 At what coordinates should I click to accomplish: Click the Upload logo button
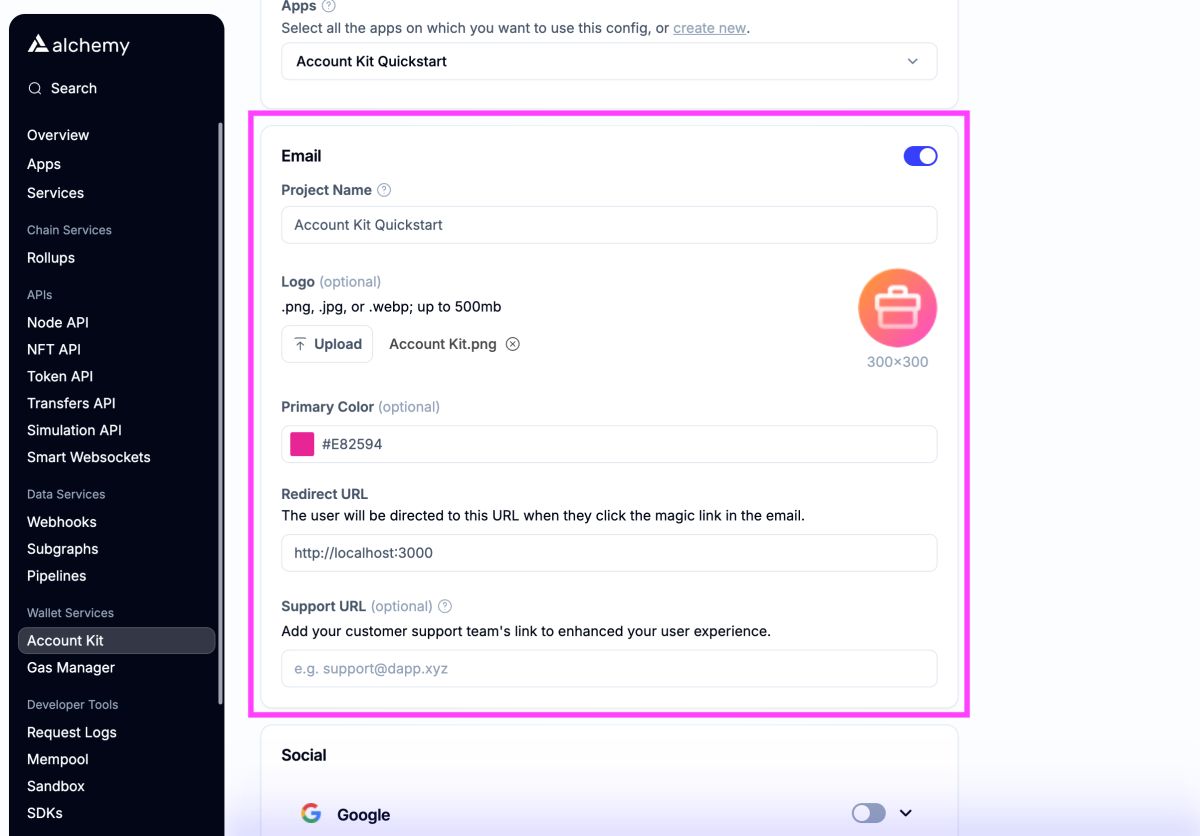(x=327, y=344)
